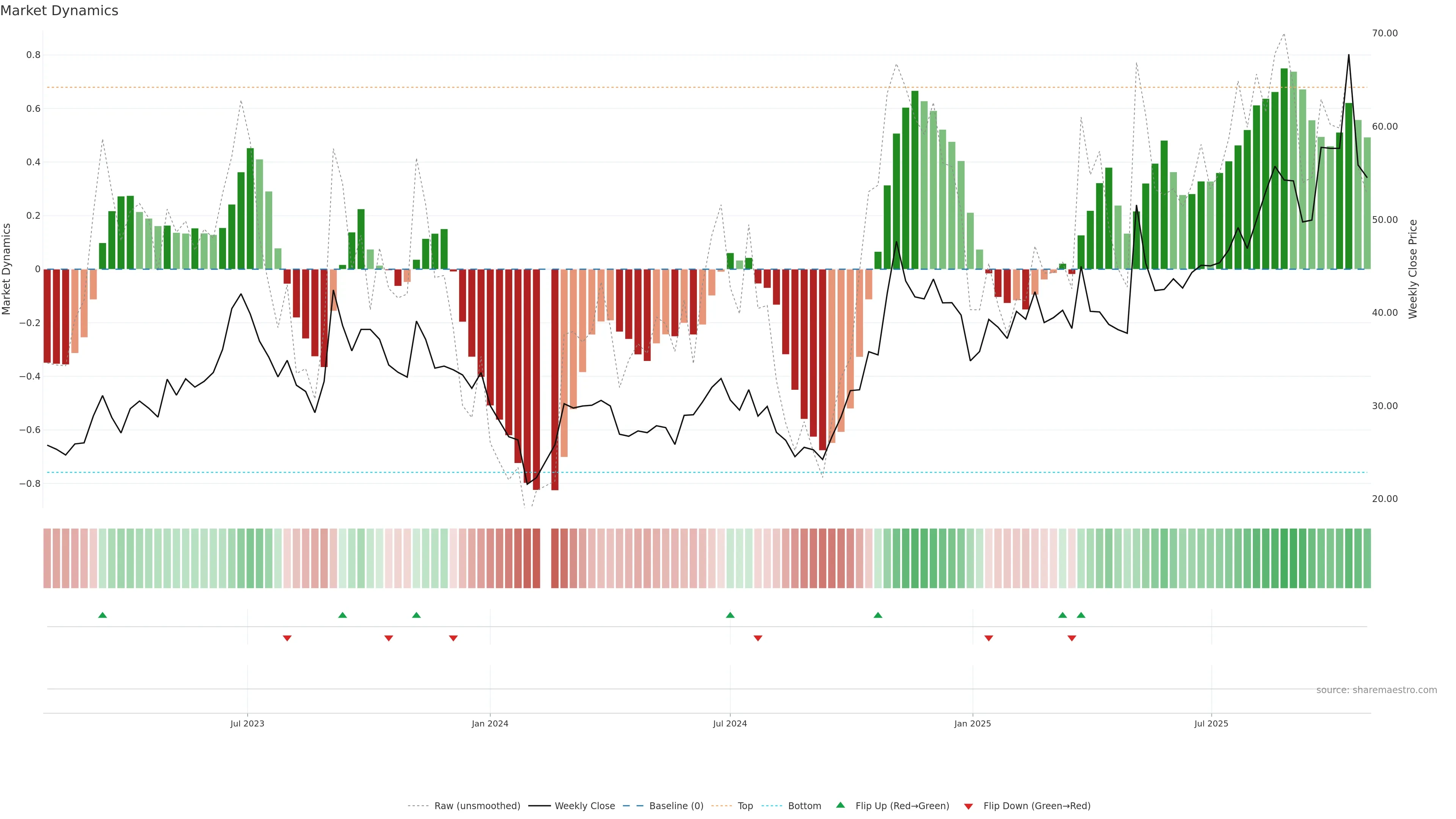
Task: Click the source: sharemaestro.com text
Action: tap(1376, 690)
